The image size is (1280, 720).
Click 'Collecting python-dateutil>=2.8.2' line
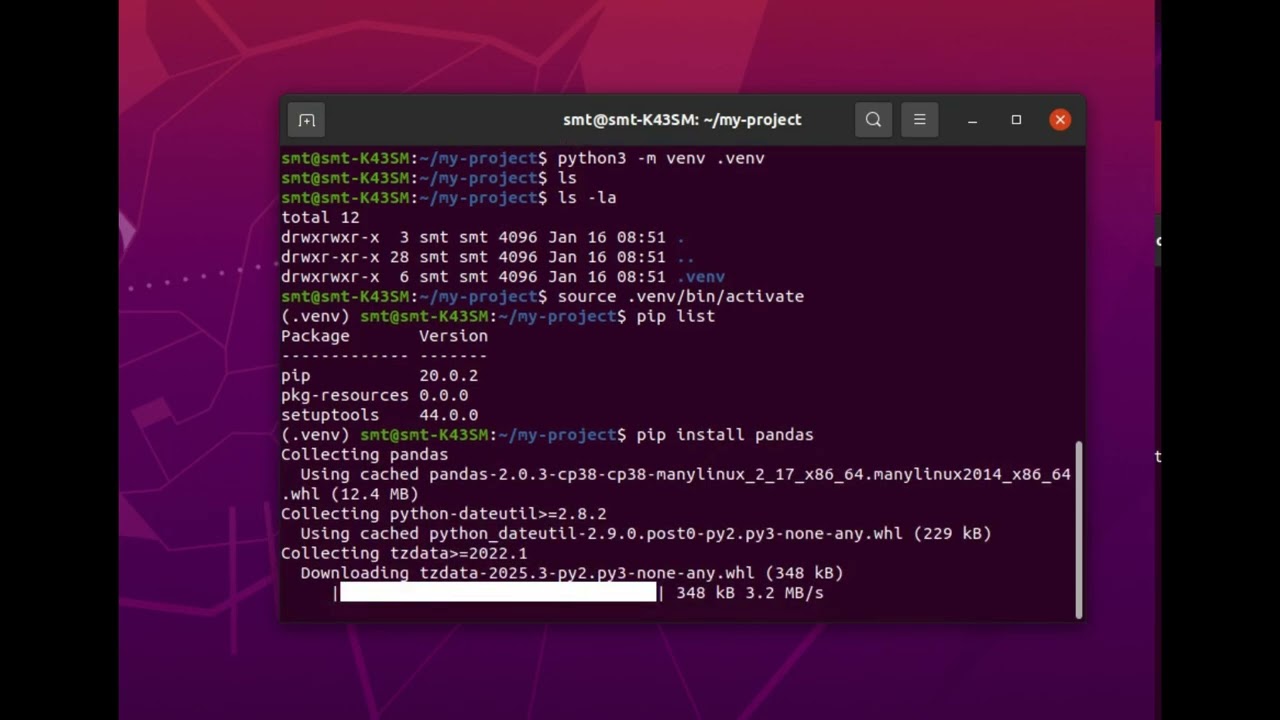click(x=443, y=514)
